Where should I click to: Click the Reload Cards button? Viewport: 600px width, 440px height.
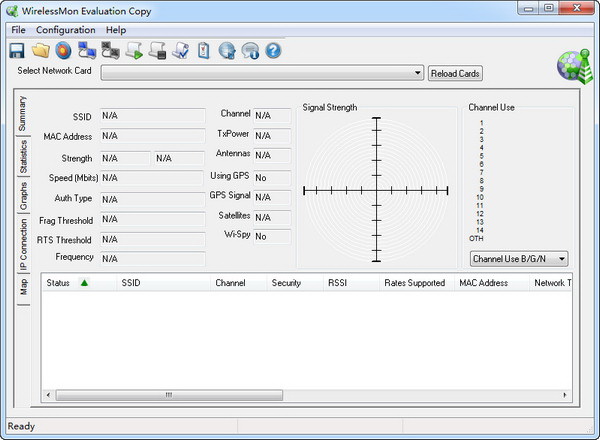[455, 73]
